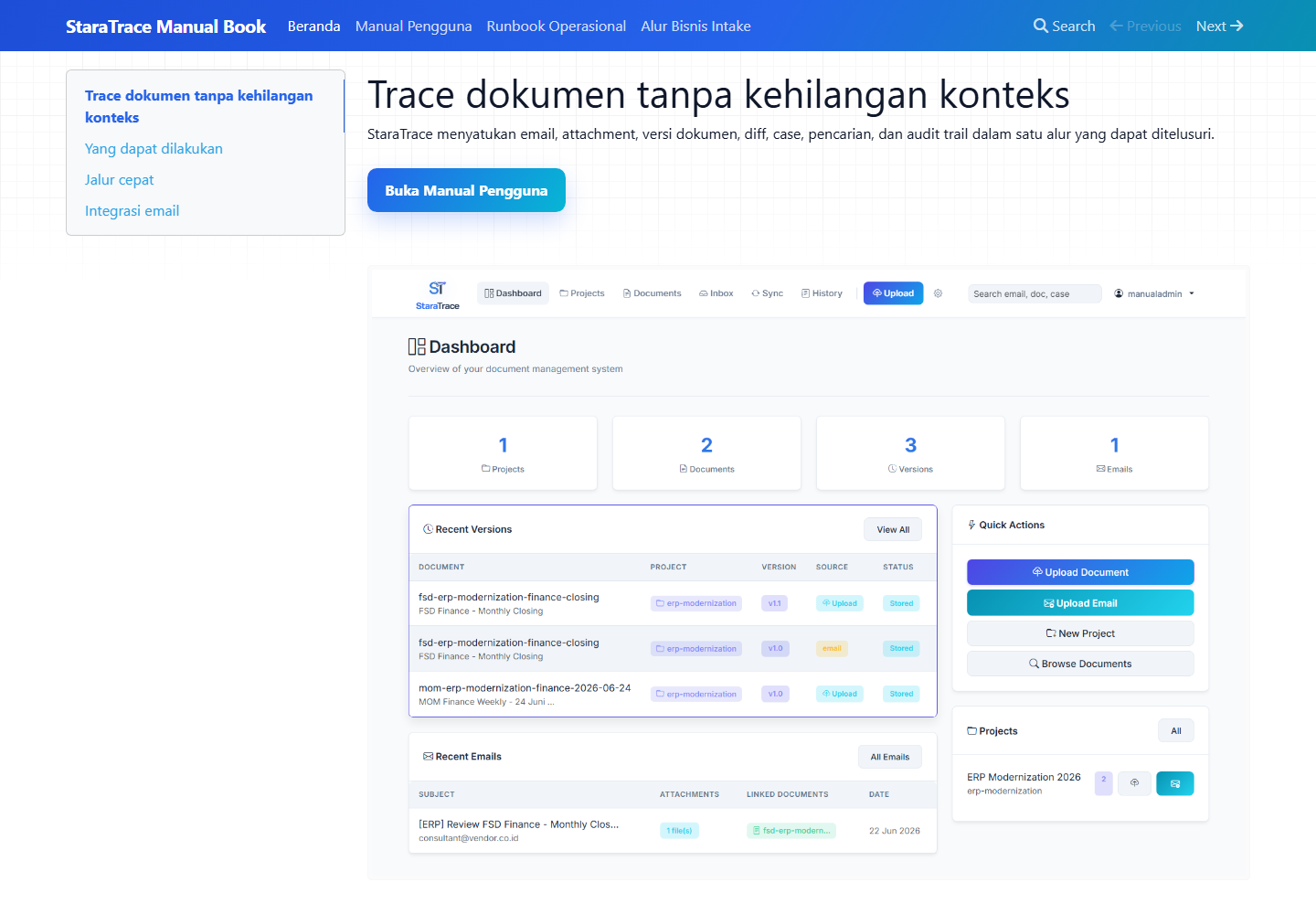Click the clock icon beside Recent Versions
This screenshot has width=1316, height=914.
tap(428, 529)
